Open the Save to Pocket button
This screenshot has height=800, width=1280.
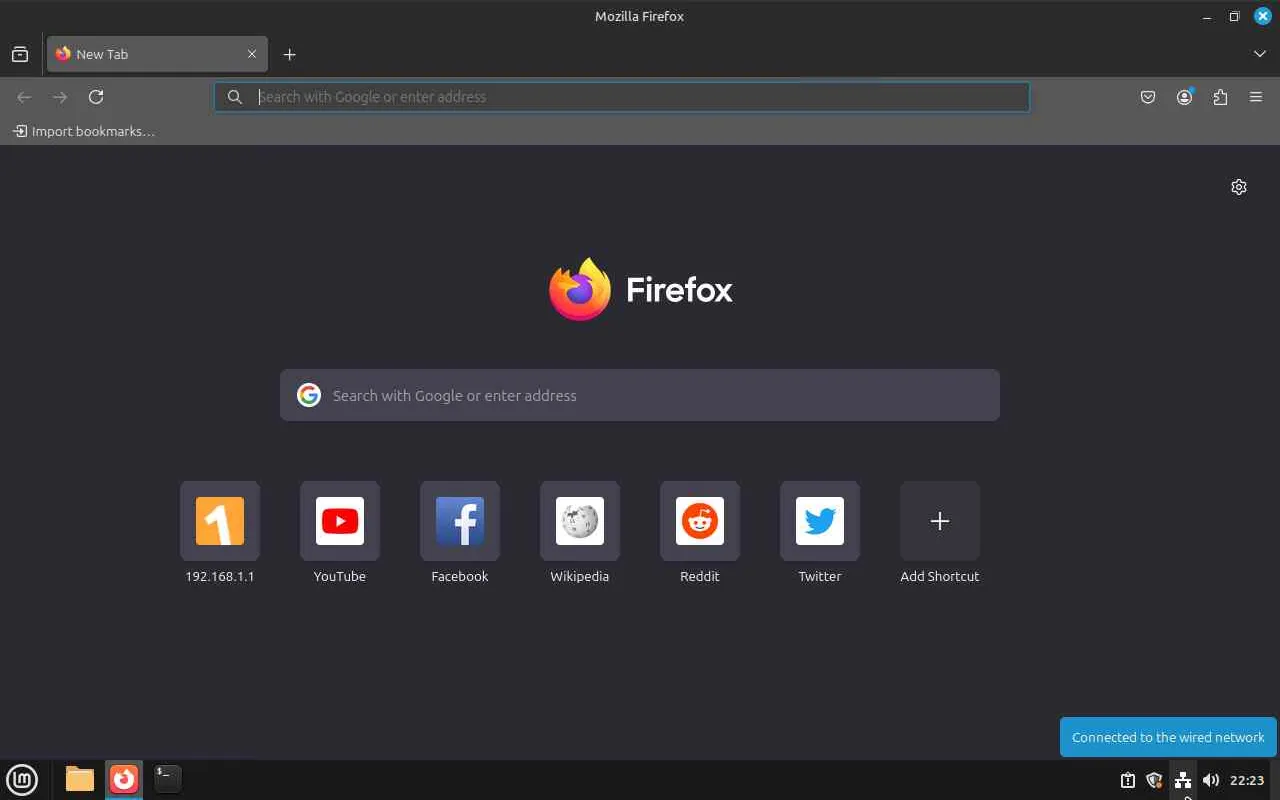(x=1148, y=97)
